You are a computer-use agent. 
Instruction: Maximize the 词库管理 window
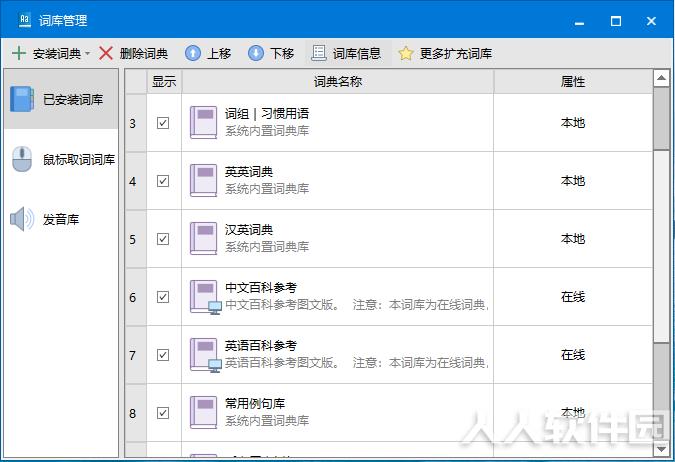pos(616,21)
